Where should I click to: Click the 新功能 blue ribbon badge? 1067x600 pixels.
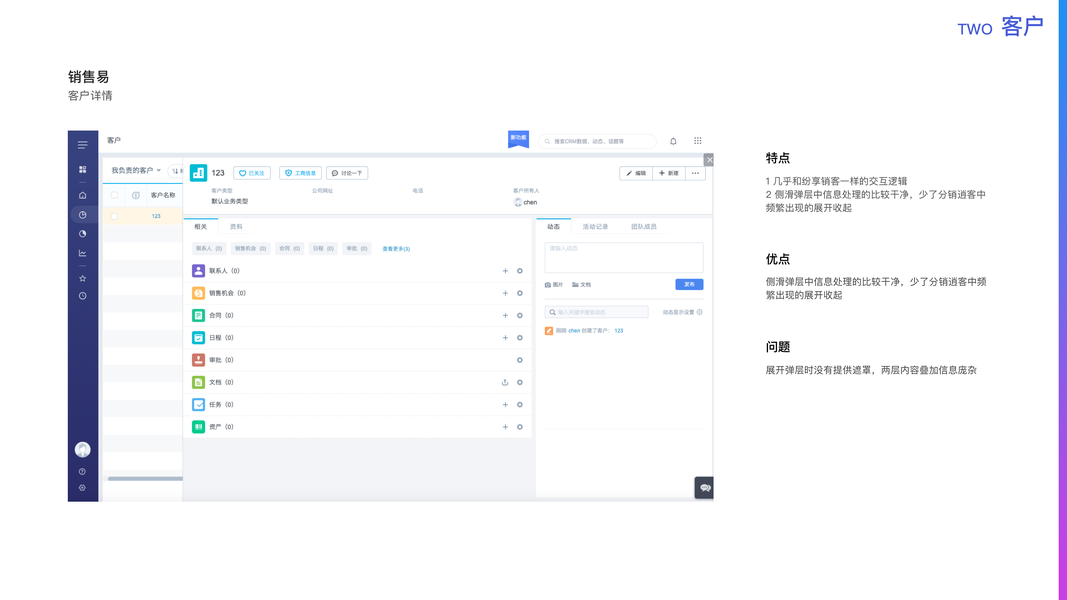click(519, 139)
